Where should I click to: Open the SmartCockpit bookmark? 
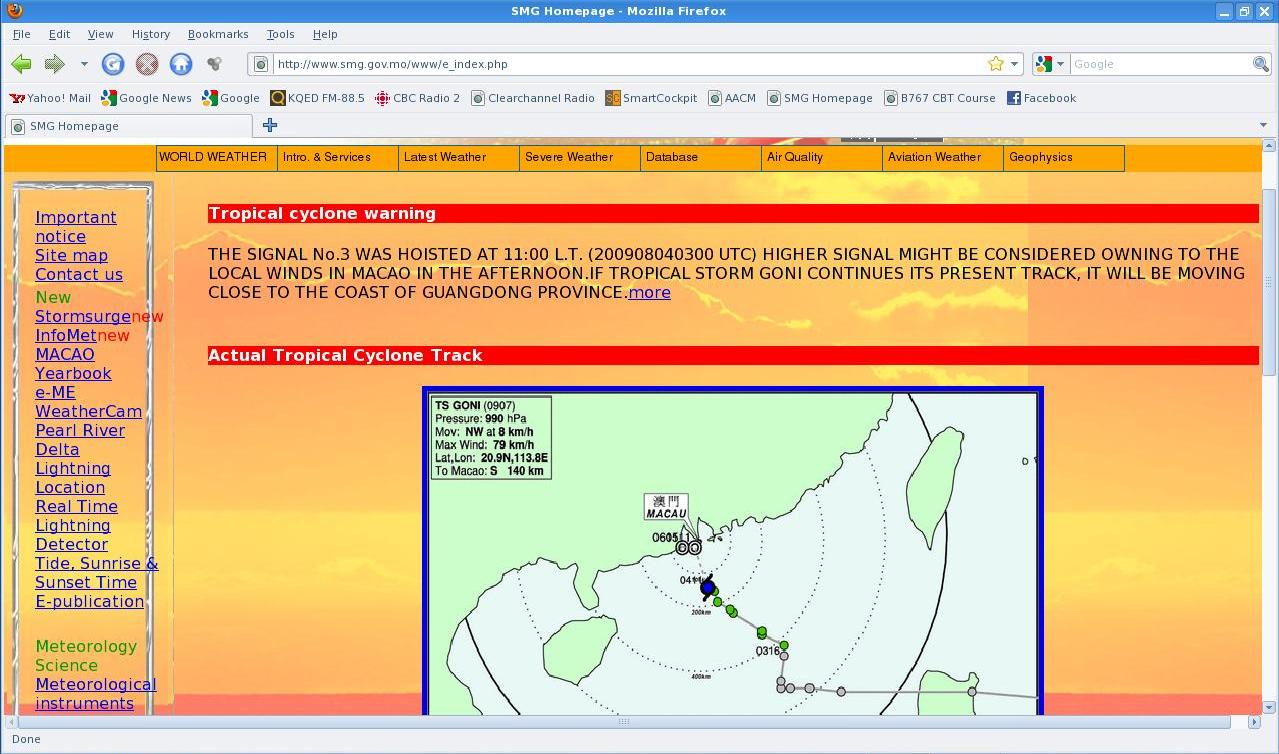(x=651, y=98)
